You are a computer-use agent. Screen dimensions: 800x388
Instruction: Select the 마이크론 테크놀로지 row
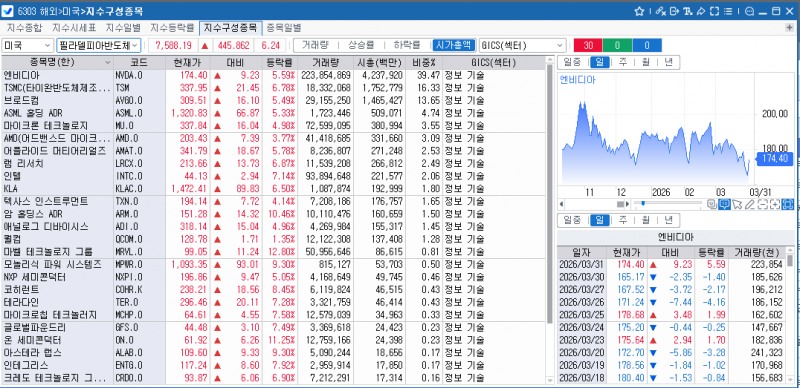pos(273,126)
